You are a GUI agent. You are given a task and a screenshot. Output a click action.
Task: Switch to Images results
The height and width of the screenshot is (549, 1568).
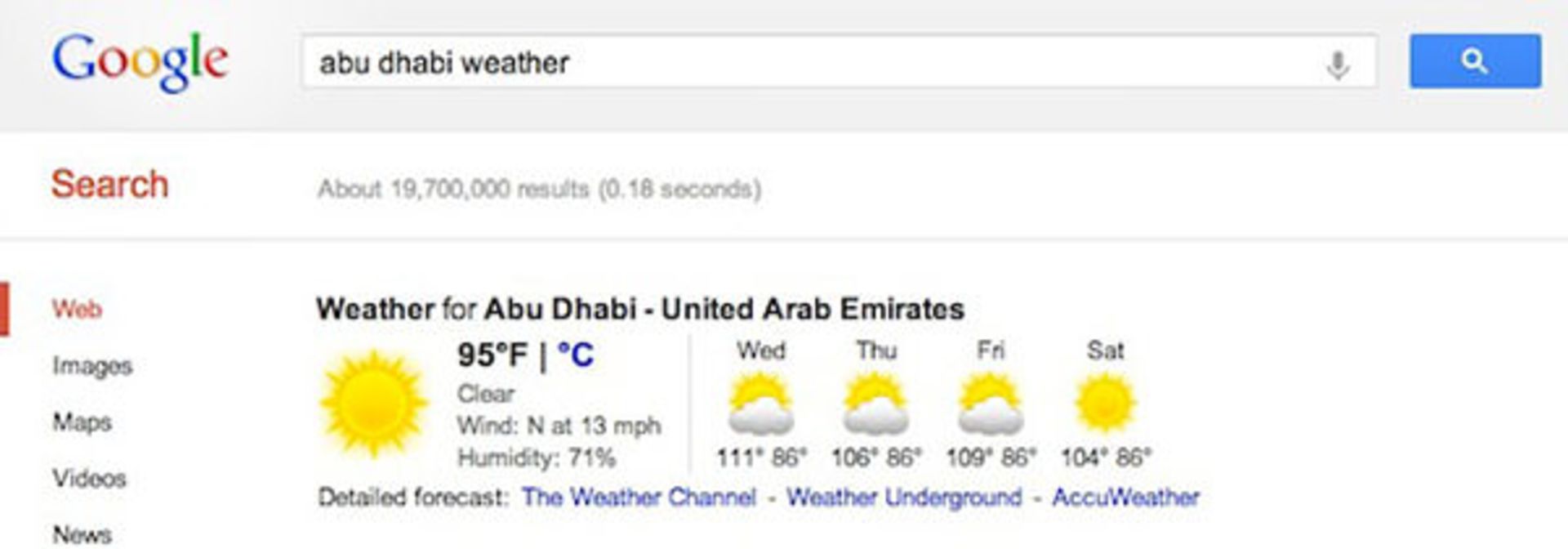coord(92,365)
